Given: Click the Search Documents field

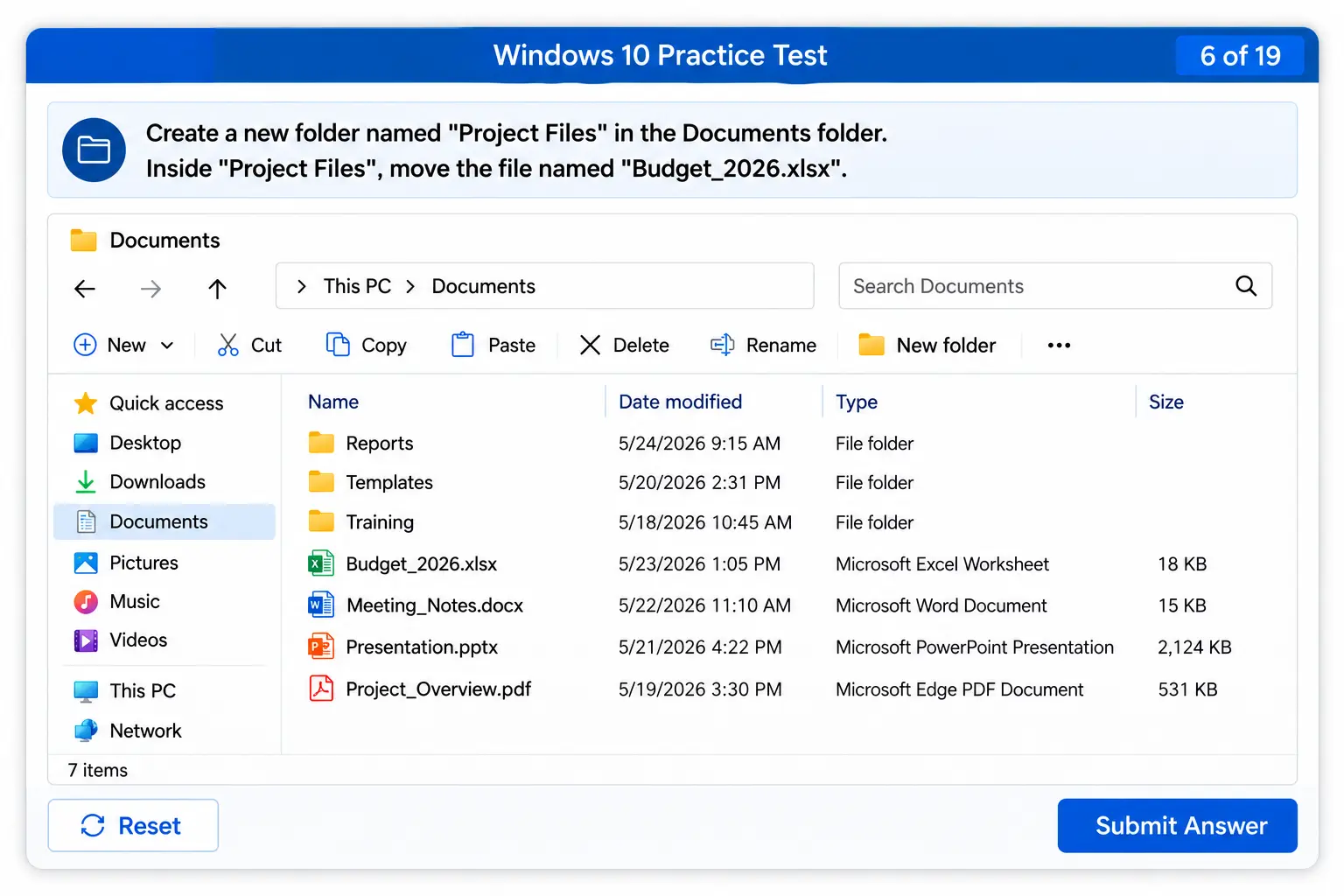Looking at the screenshot, I should (x=1055, y=286).
